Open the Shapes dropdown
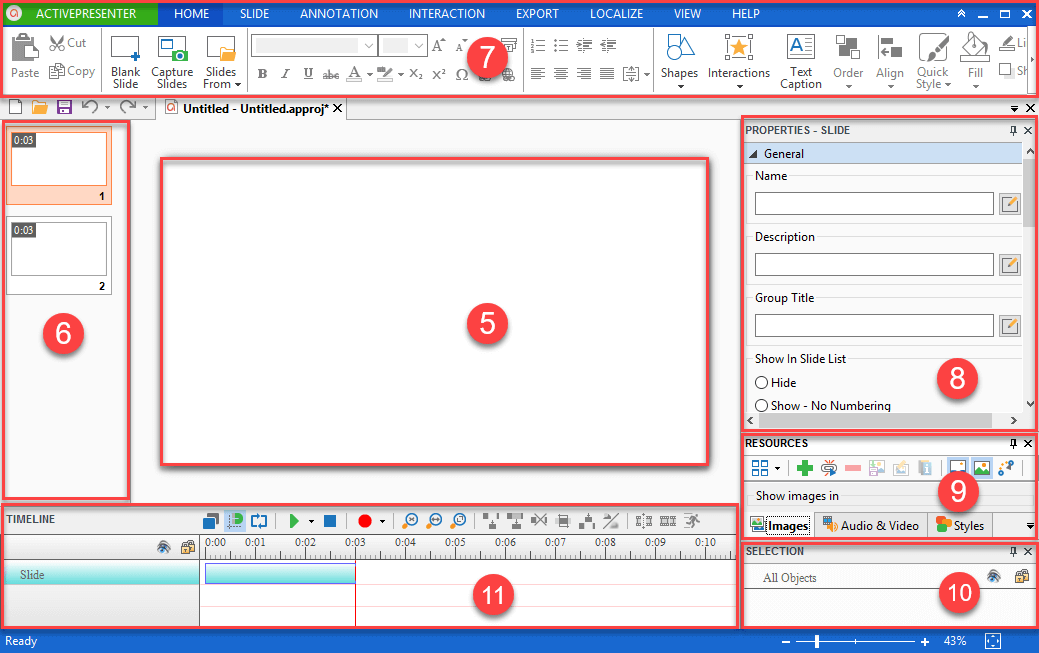The image size is (1039, 653). point(679,60)
